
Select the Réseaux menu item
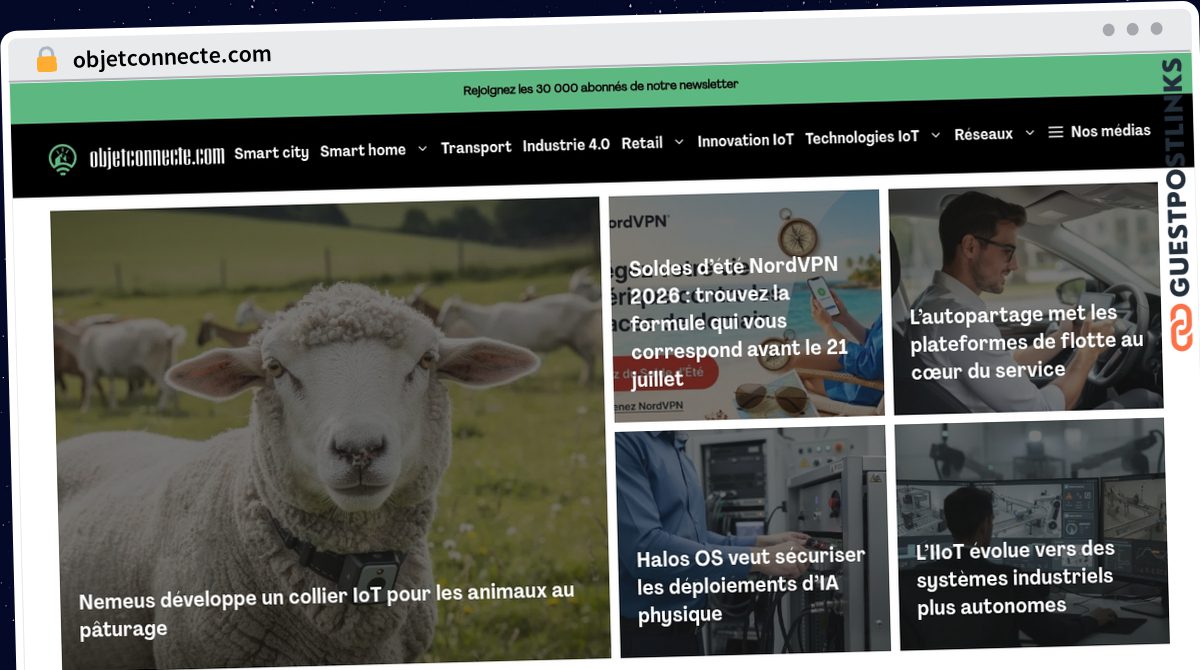coord(983,134)
